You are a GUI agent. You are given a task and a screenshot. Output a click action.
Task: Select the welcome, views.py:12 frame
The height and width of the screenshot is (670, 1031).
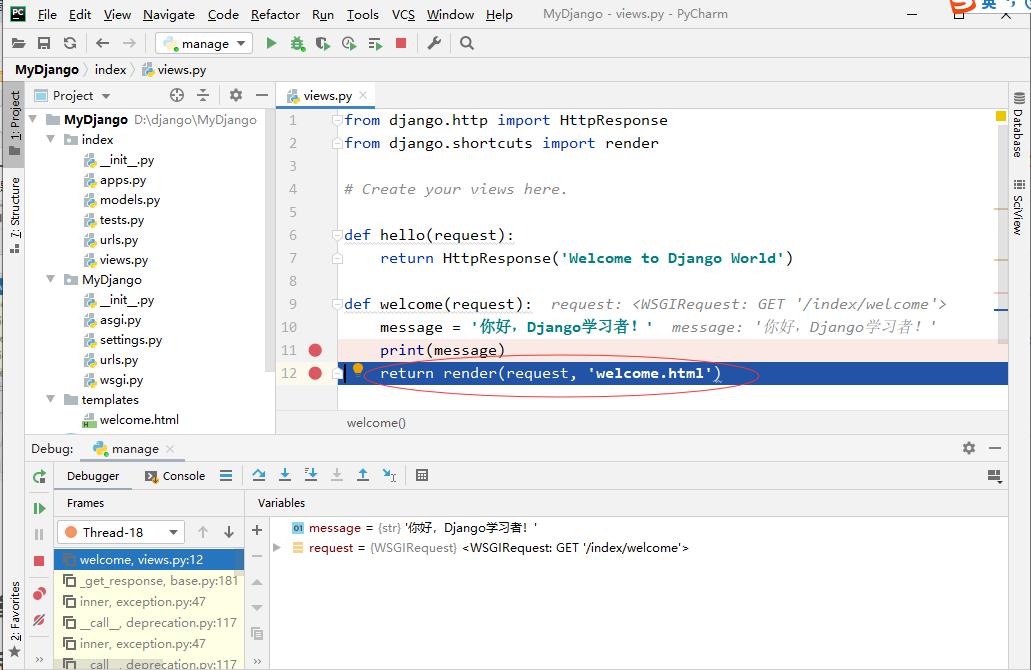coord(149,560)
